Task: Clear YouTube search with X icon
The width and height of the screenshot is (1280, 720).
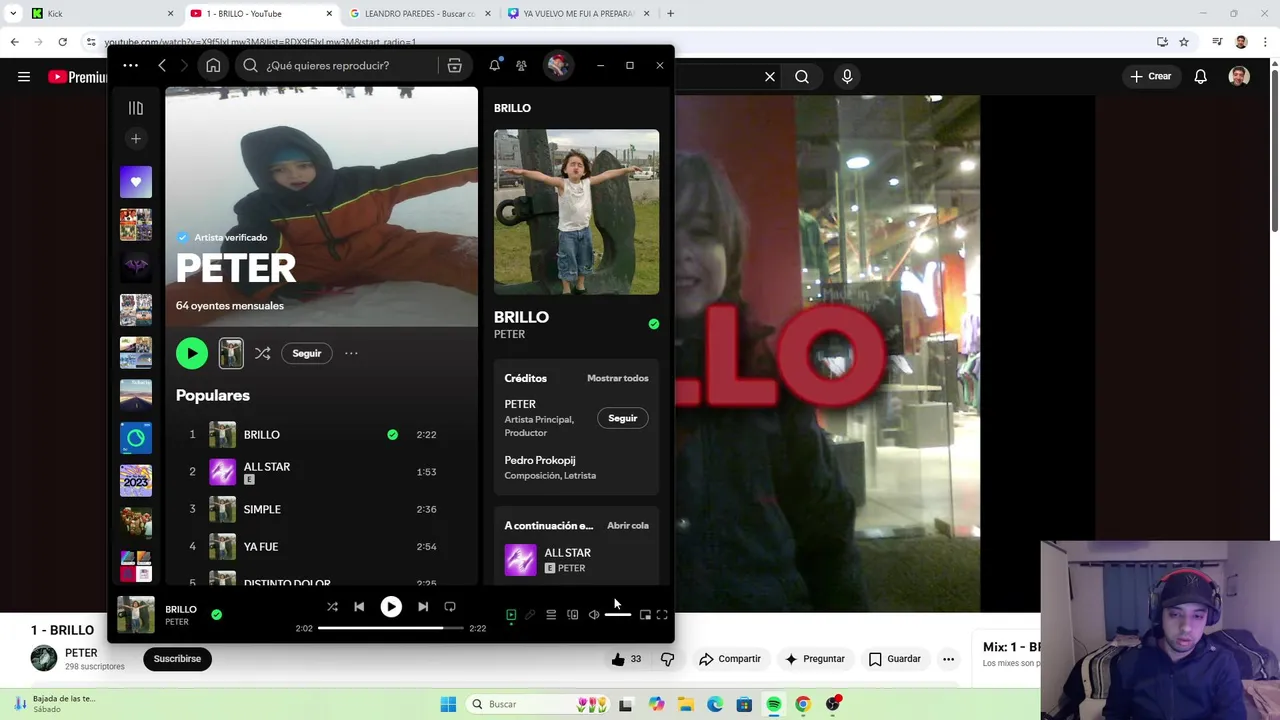Action: pos(770,77)
